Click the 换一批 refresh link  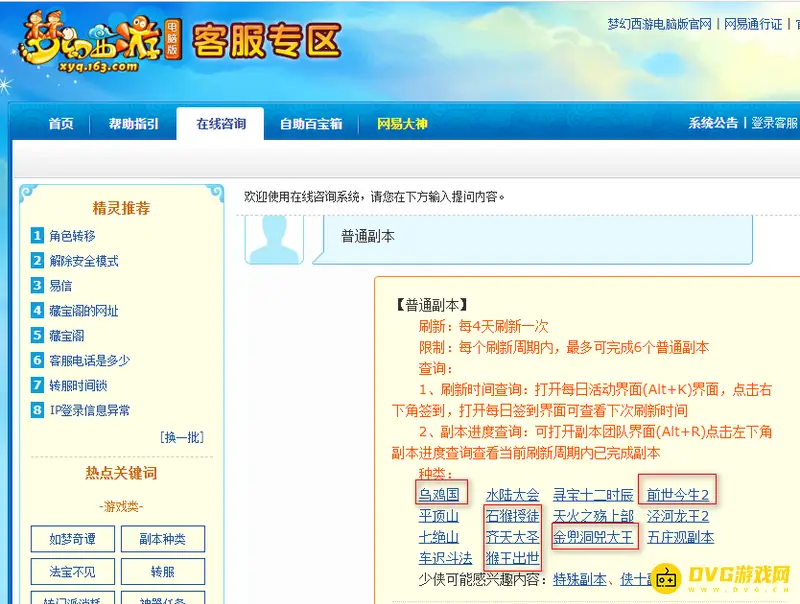[x=182, y=437]
